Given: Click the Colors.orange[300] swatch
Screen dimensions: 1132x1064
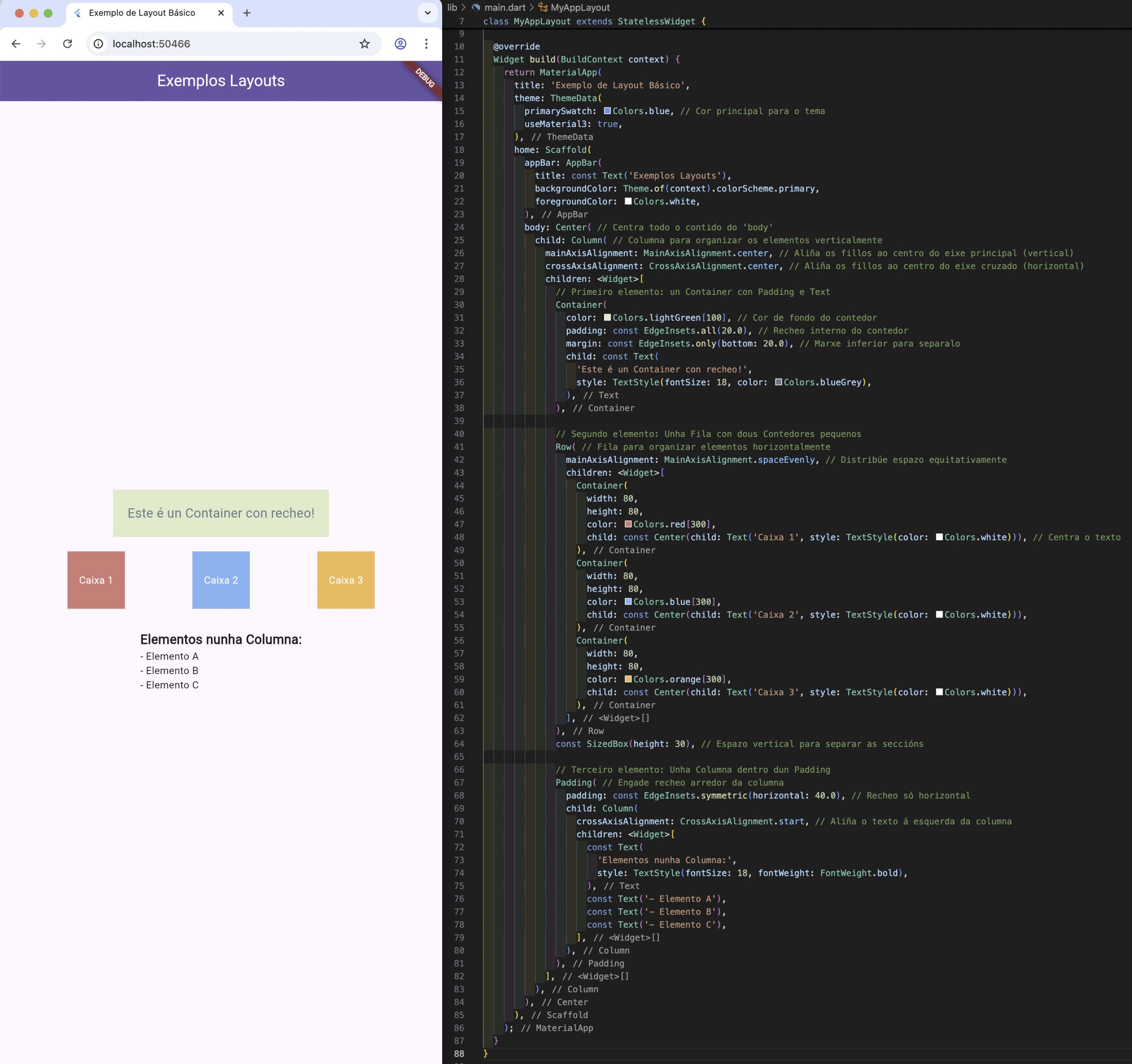Looking at the screenshot, I should coord(628,679).
